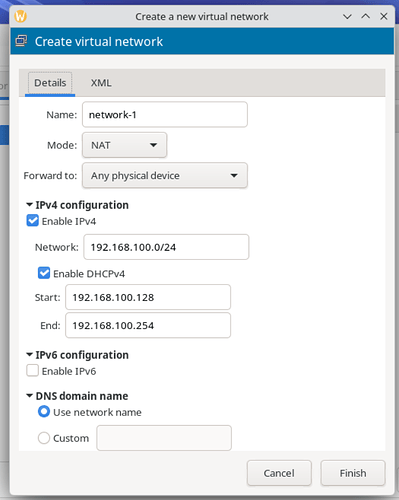
Task: Open the Forward to dropdown
Action: [165, 175]
